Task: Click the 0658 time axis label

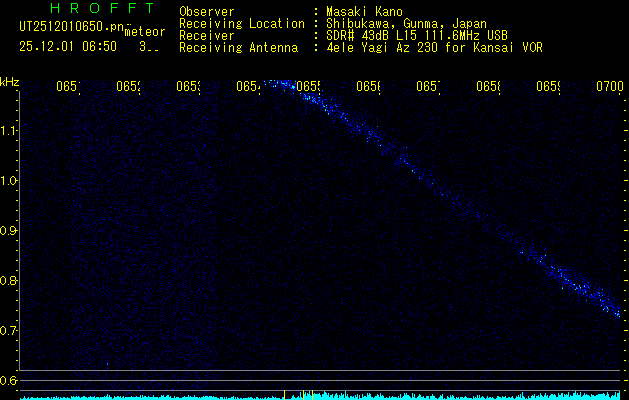Action: pos(489,86)
